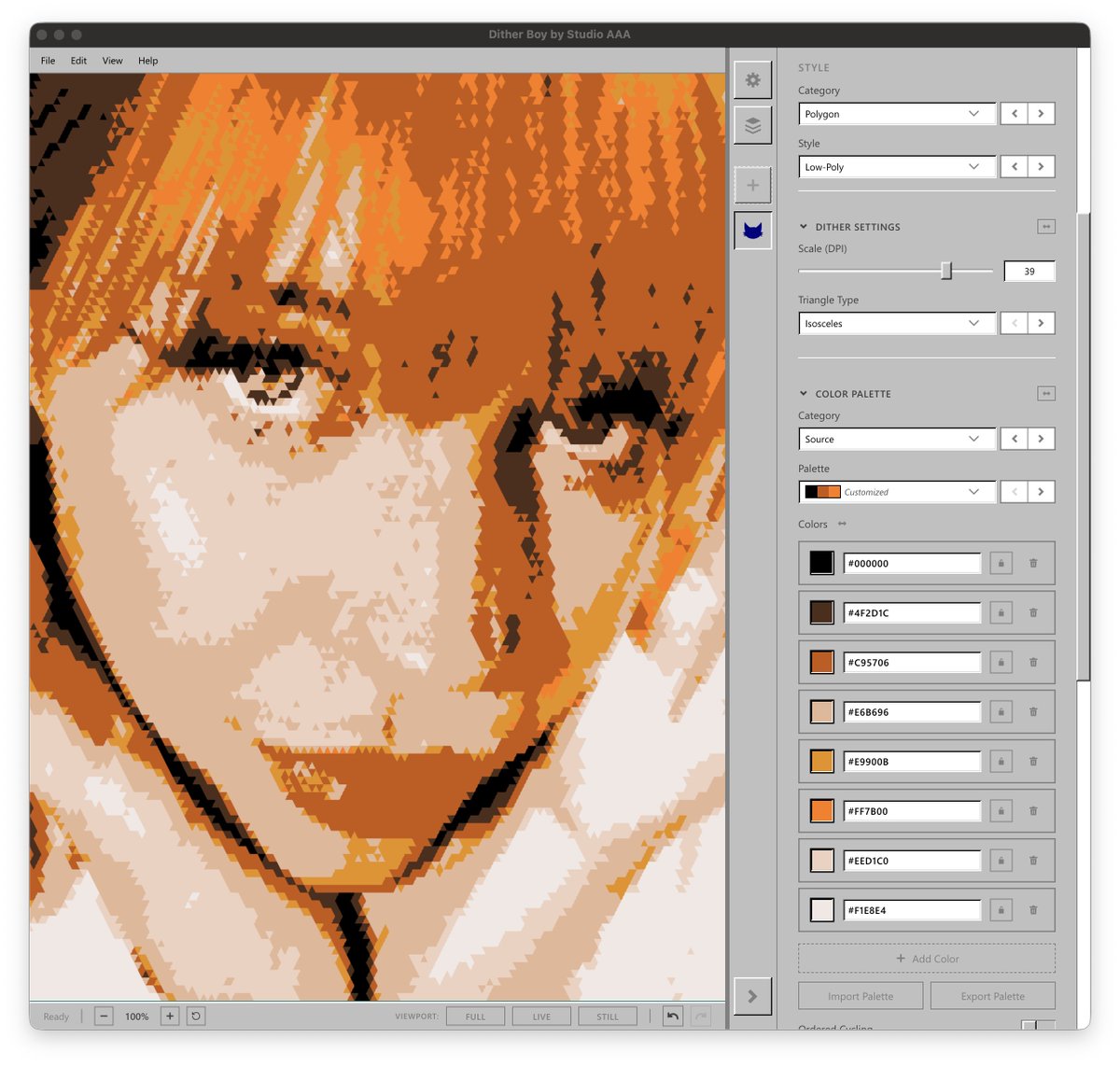Viewport: 1120px width, 1066px height.
Task: Collapse the Dither Settings section
Action: (x=803, y=227)
